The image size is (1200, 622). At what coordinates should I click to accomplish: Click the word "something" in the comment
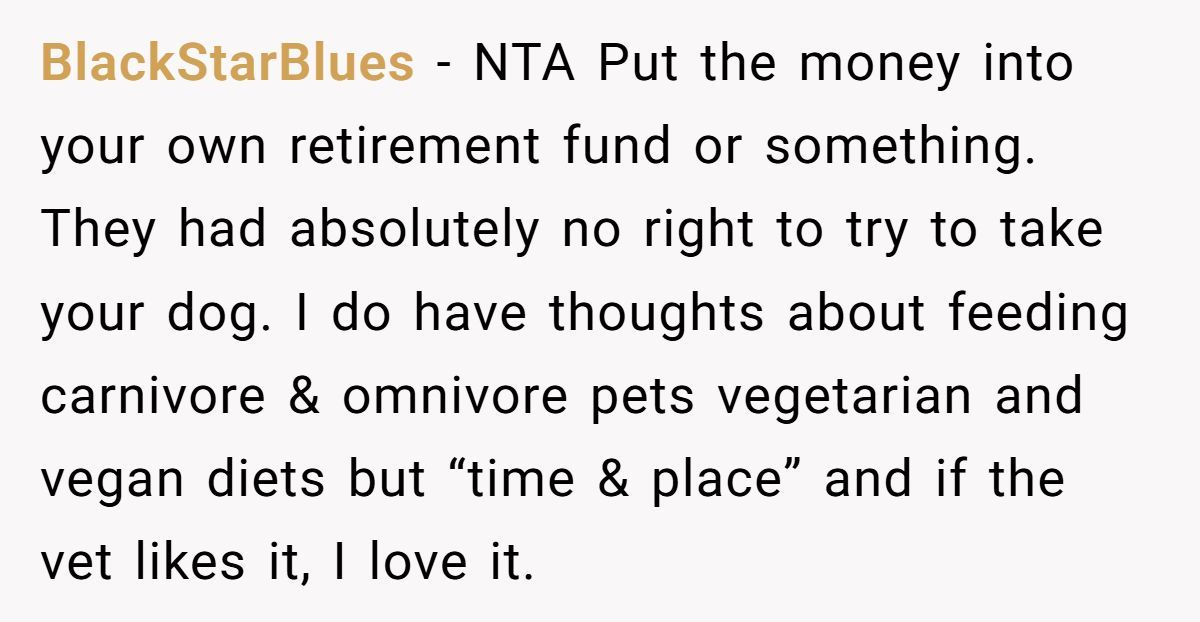[899, 148]
